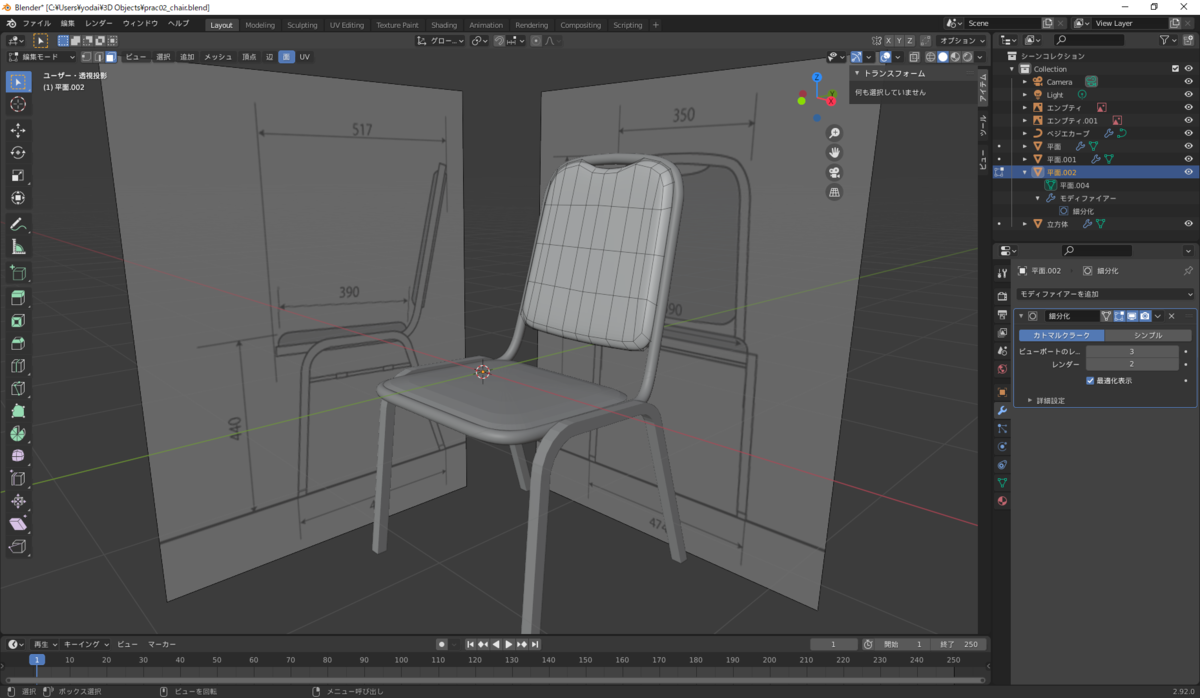Open the モディファイアーを追加 dropdown
This screenshot has height=698, width=1200.
[1105, 294]
